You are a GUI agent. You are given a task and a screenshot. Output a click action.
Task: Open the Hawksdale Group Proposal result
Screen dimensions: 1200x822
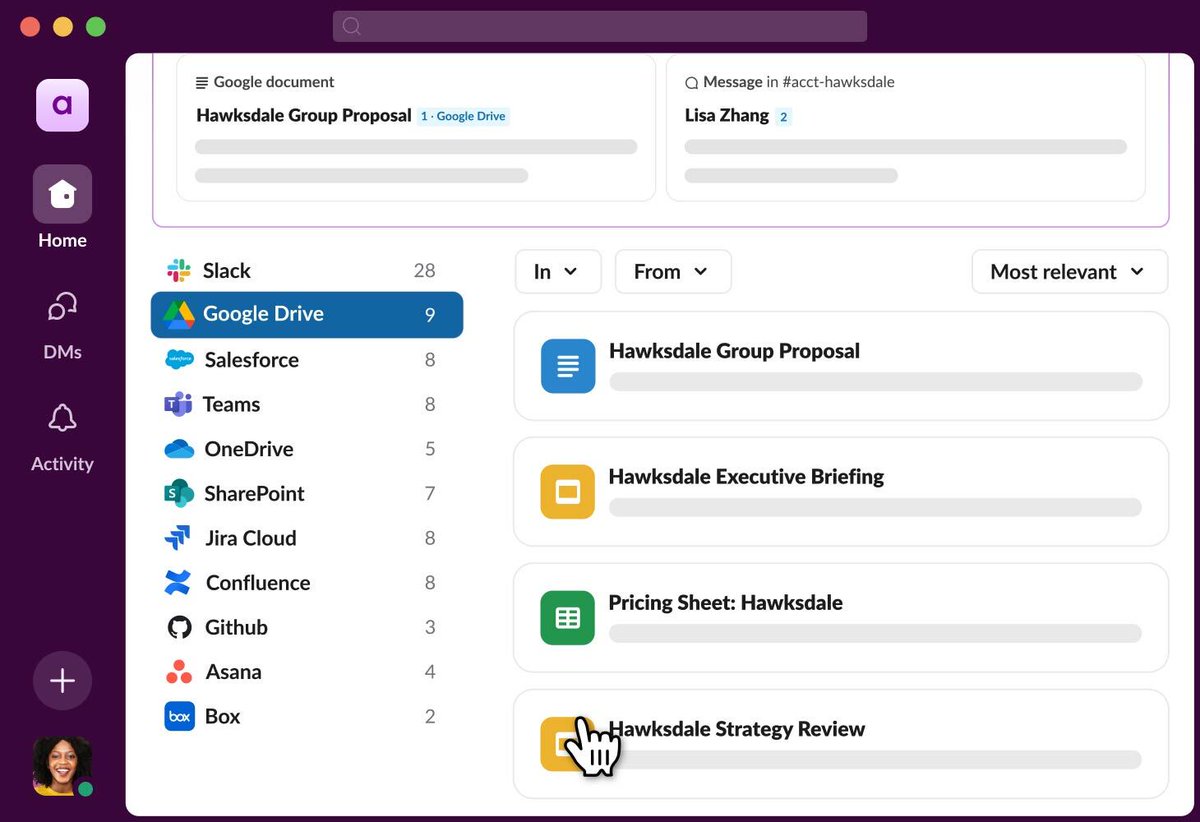pyautogui.click(x=841, y=366)
